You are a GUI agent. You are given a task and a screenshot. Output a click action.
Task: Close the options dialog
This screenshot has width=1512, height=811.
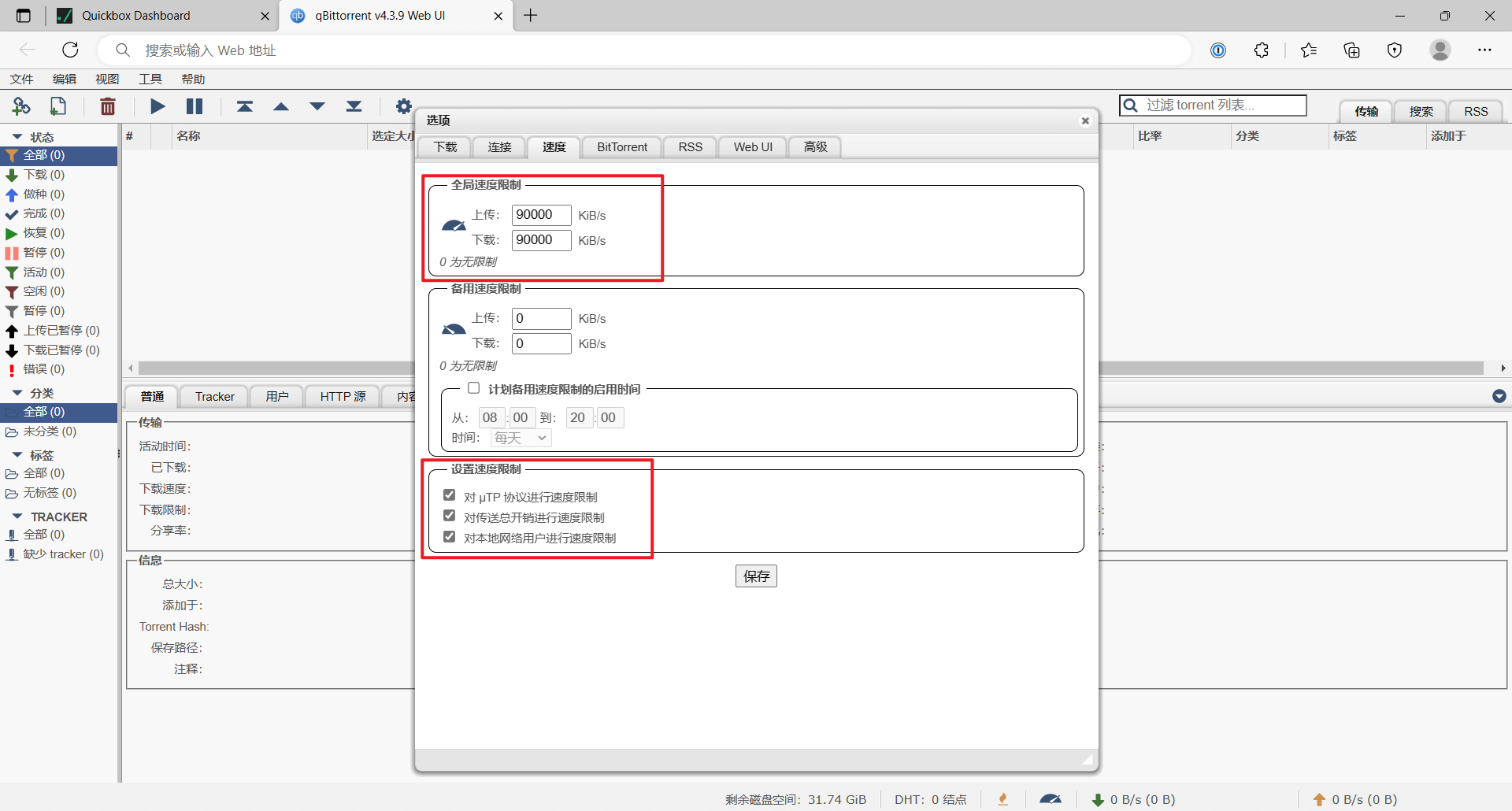(1085, 120)
